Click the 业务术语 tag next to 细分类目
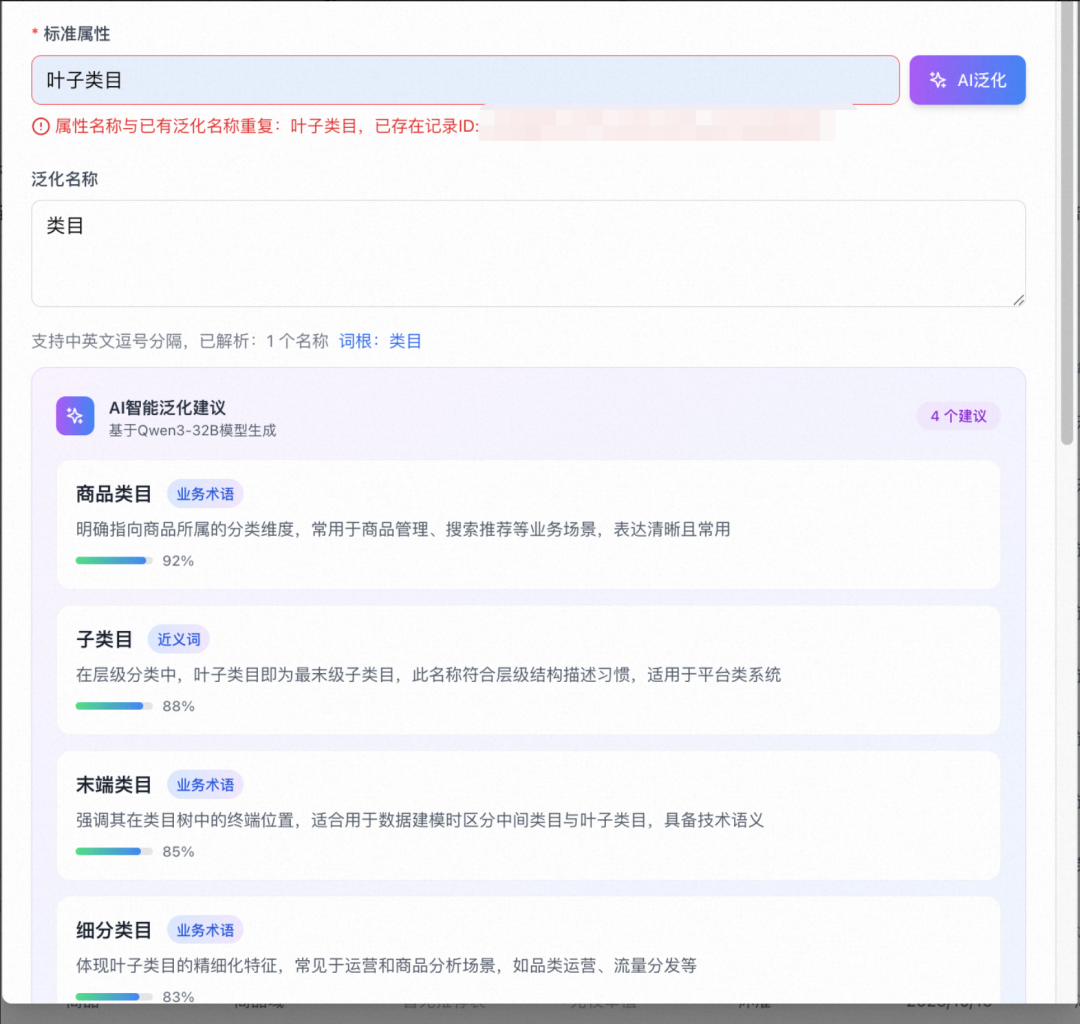1080x1024 pixels. pos(205,929)
